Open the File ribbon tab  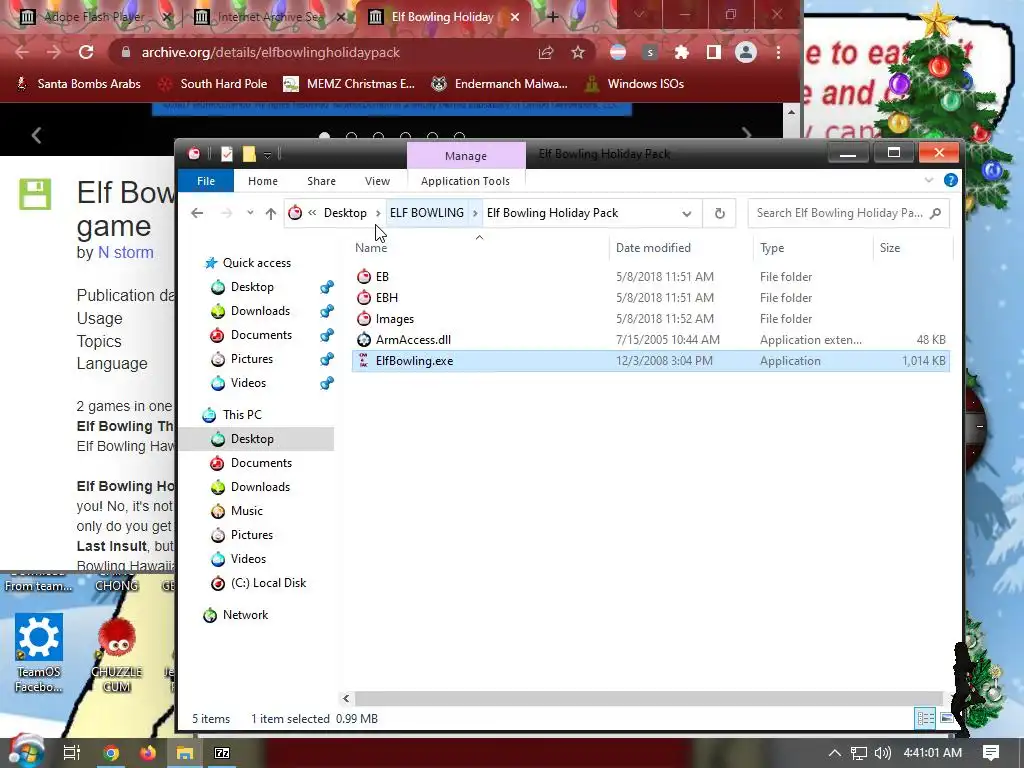tap(206, 181)
